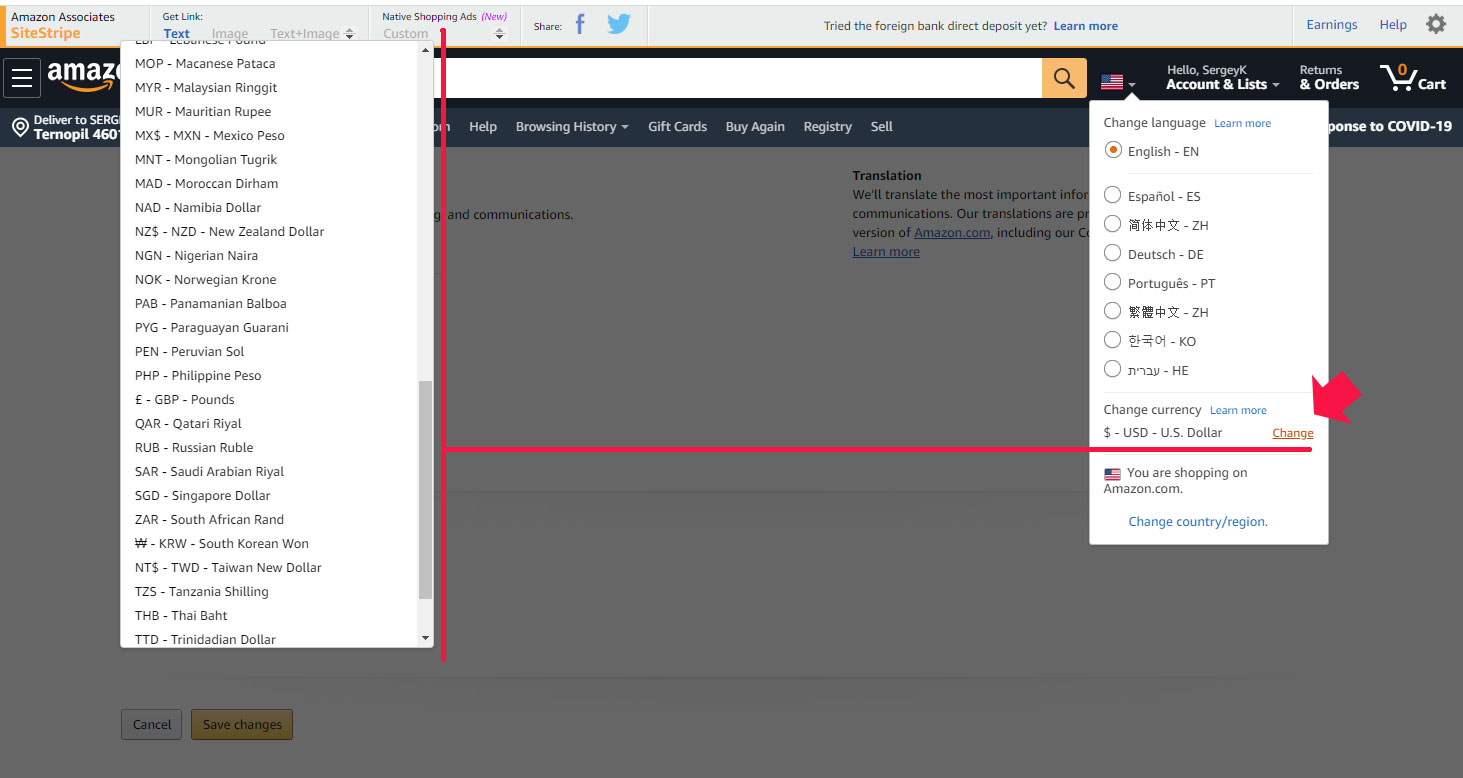1463x778 pixels.
Task: Open the hamburger menu icon
Action: [22, 78]
